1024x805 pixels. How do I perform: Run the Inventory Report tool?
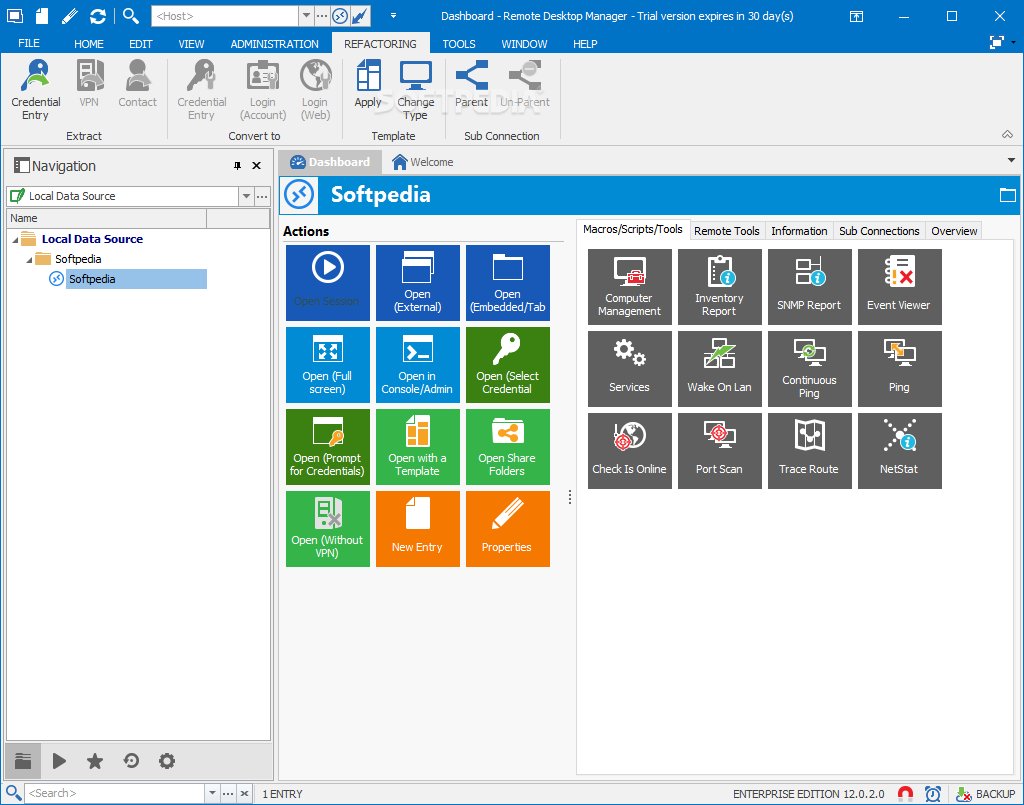pos(720,287)
